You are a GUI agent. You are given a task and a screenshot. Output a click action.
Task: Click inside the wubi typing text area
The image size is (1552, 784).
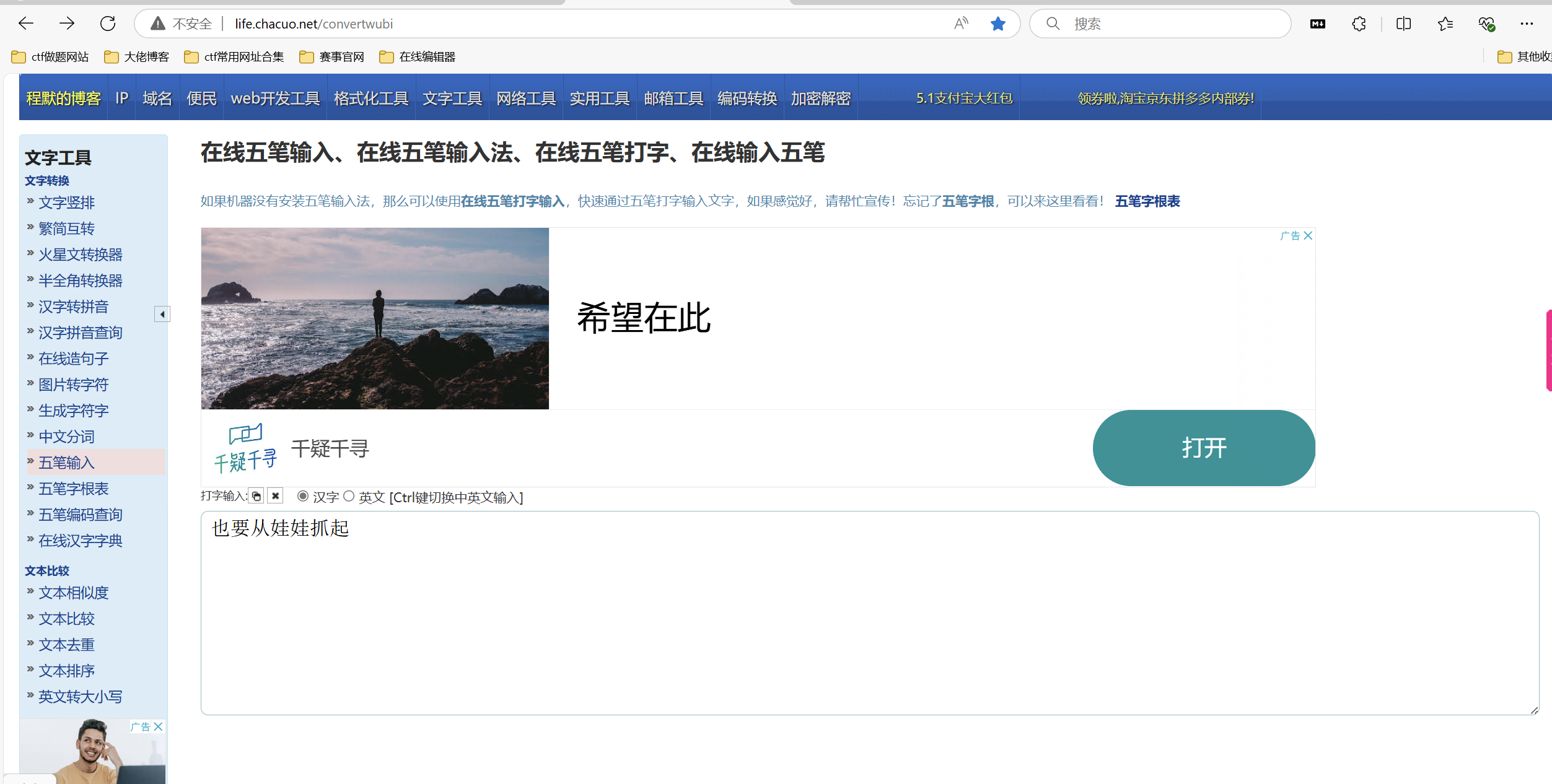coord(870,613)
